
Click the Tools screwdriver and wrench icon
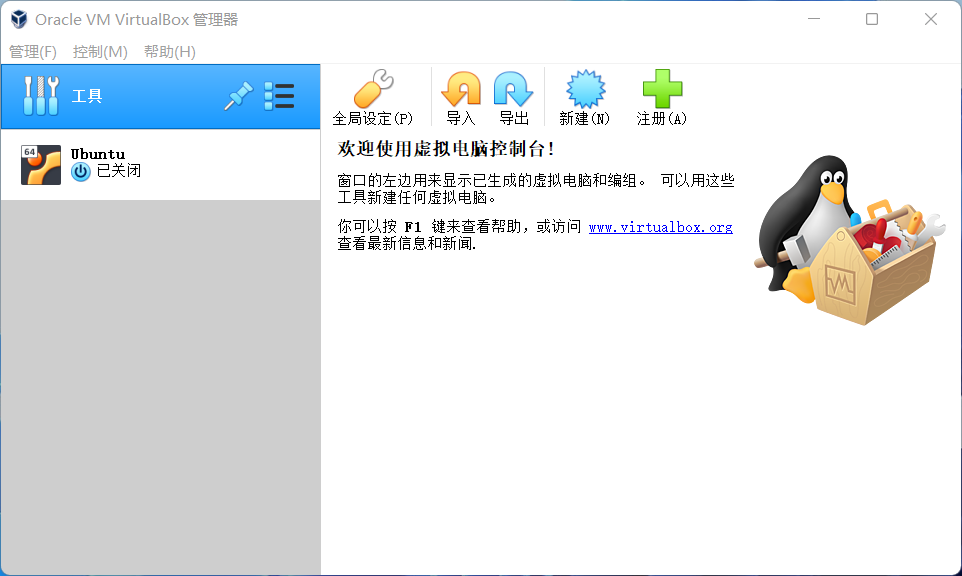pos(41,96)
